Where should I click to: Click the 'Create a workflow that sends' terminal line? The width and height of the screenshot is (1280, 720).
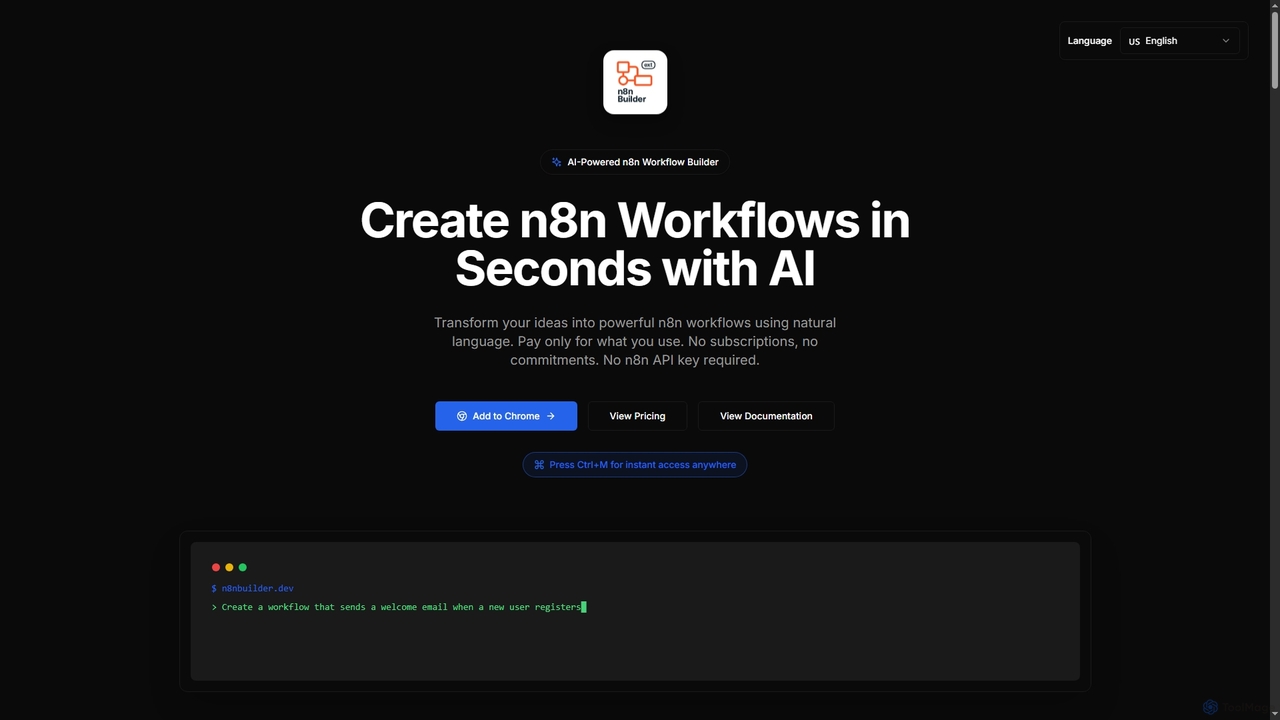(398, 607)
